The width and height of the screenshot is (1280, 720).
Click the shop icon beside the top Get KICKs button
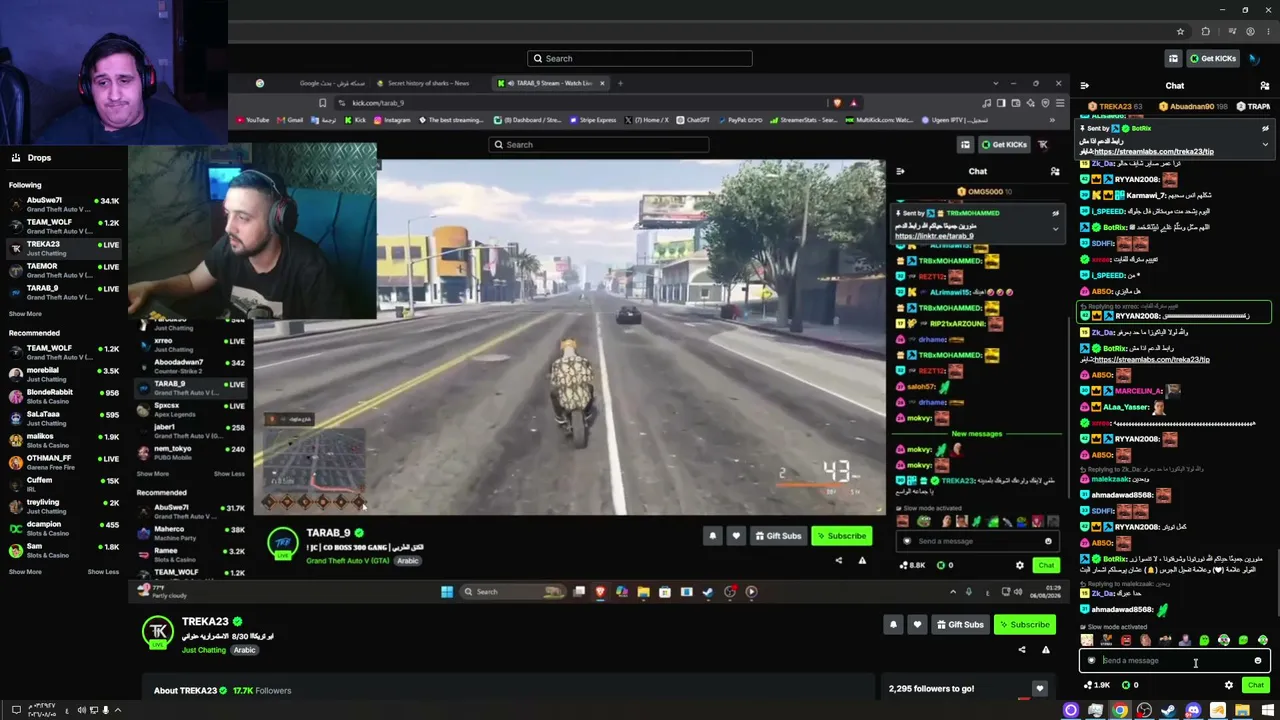(1173, 58)
